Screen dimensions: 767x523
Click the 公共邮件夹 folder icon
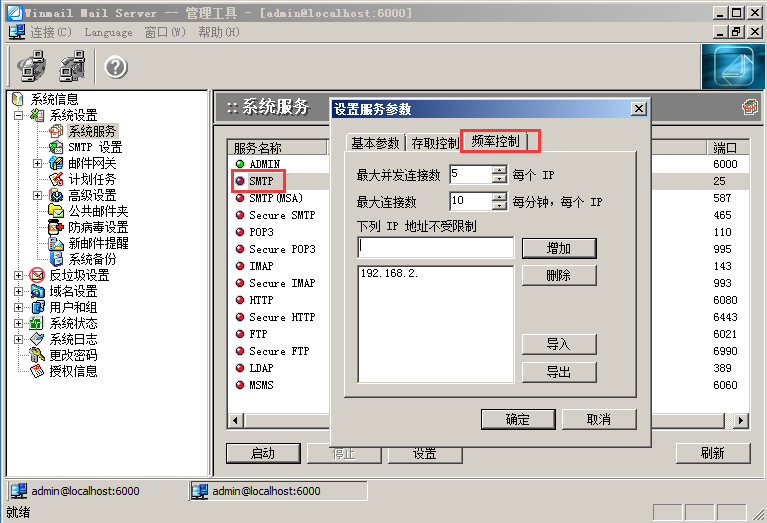56,211
